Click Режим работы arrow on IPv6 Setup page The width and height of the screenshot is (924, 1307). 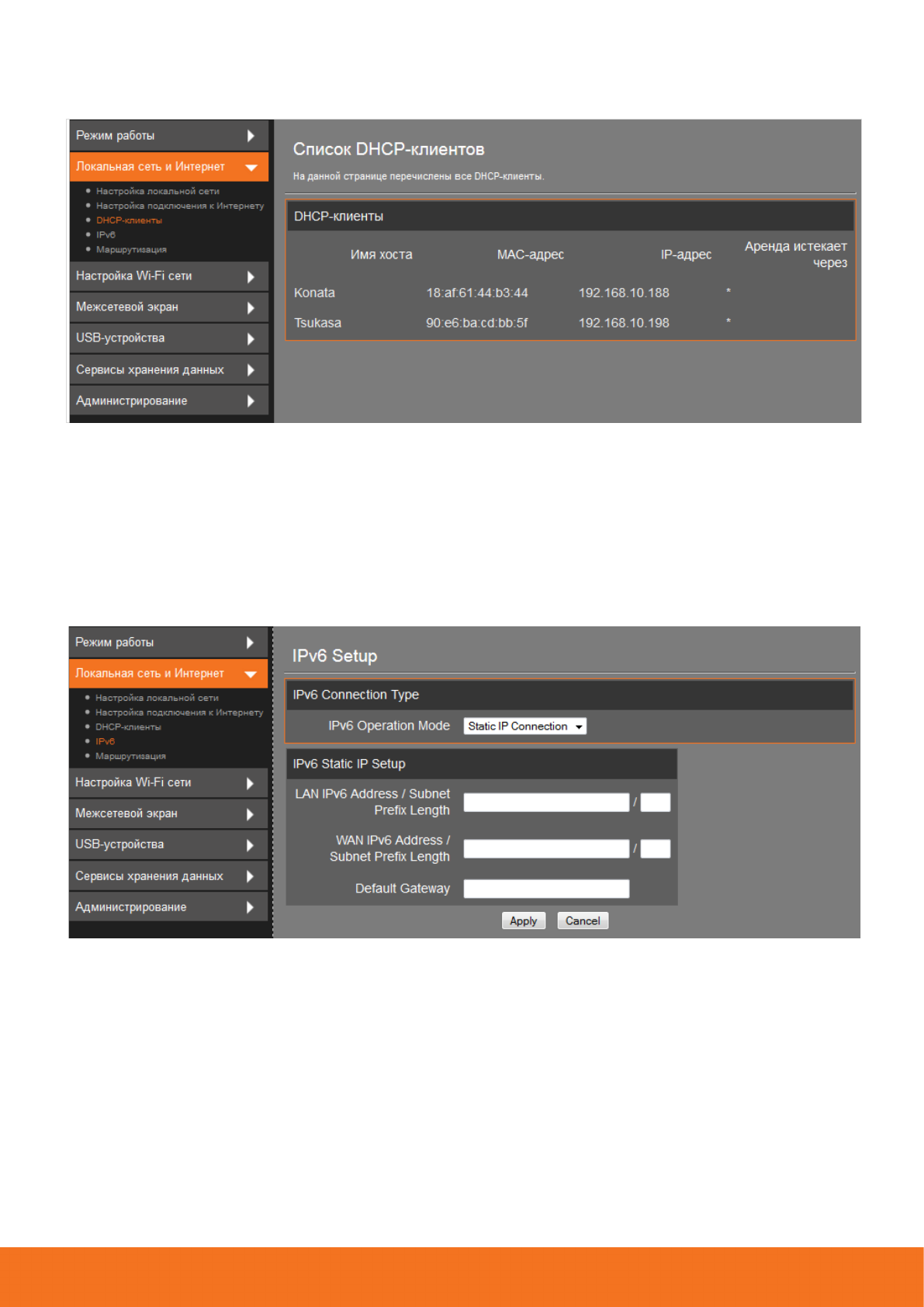250,643
